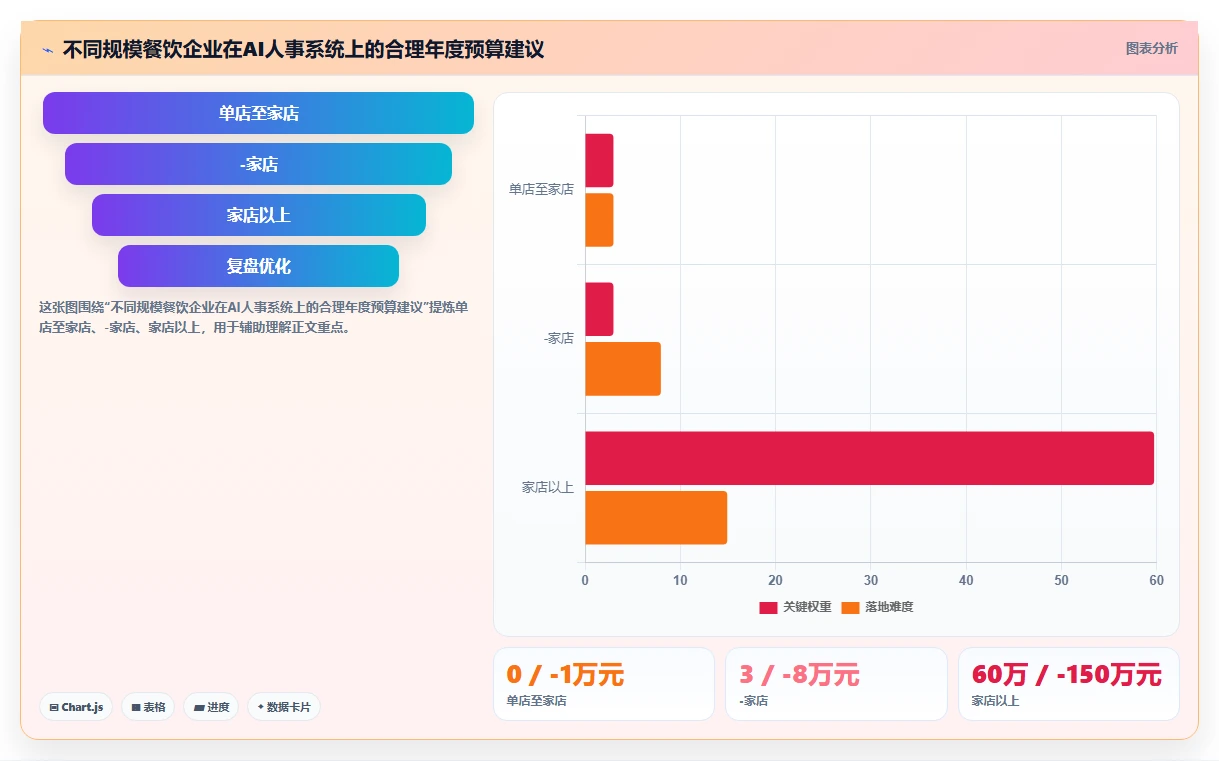Click the Chart.js tag chip
This screenshot has height=761, width=1219.
(76, 707)
